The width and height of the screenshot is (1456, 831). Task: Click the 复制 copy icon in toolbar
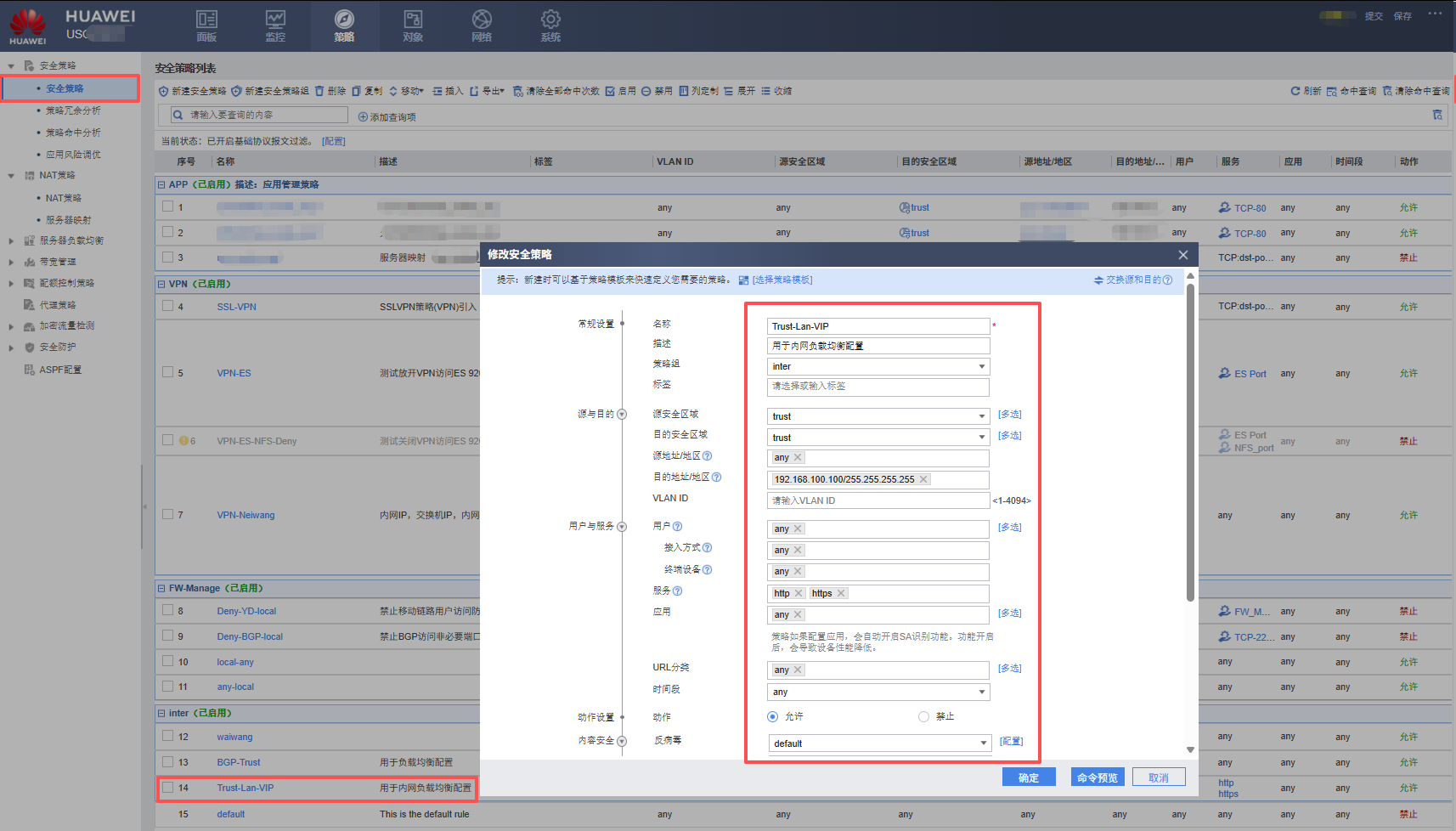pos(357,91)
